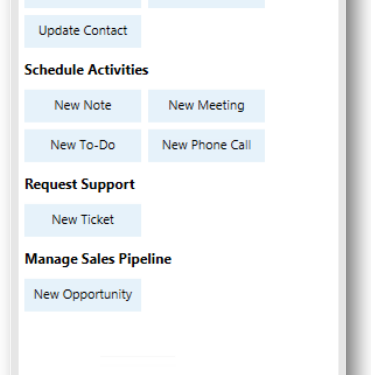Log a New Phone Call
Viewport: 371px width, 375px height.
pyautogui.click(x=206, y=146)
